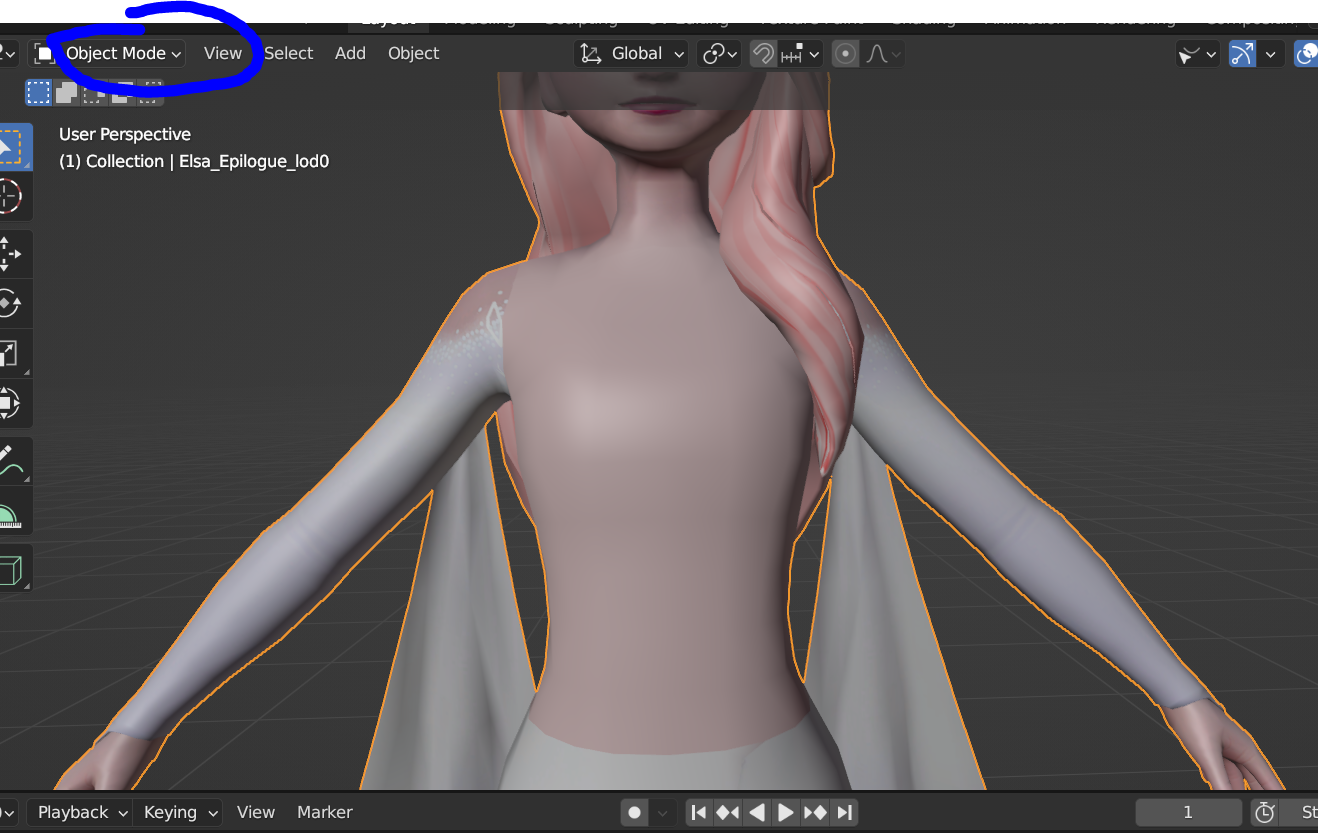Open the Object Mode dropdown
Image resolution: width=1318 pixels, height=833 pixels.
(107, 54)
